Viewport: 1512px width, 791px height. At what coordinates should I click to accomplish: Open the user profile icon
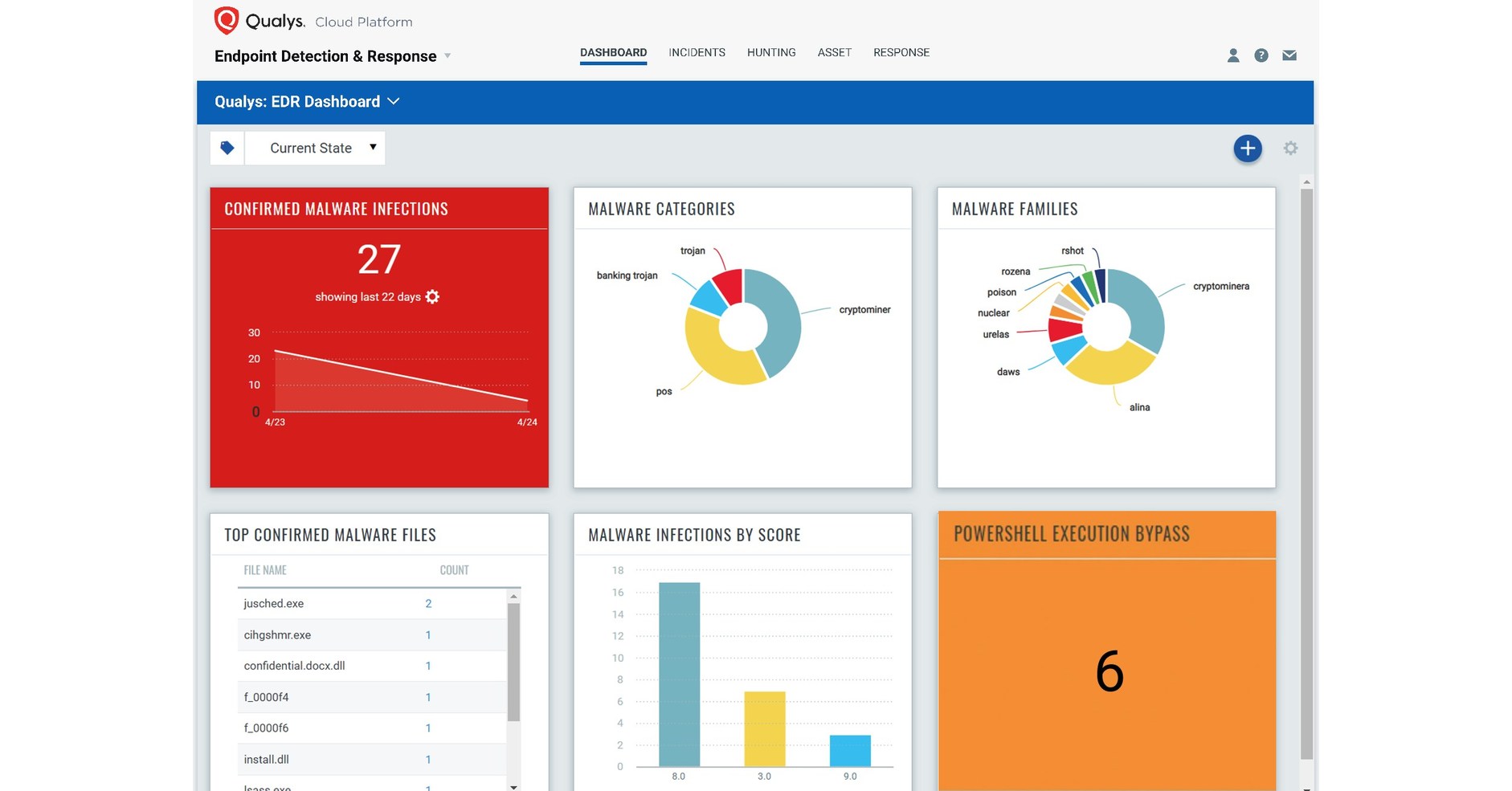coord(1232,55)
